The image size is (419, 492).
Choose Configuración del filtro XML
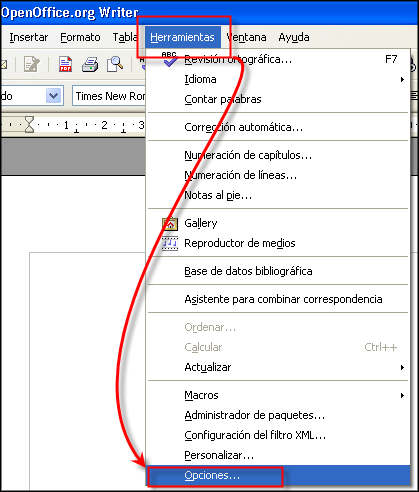(278, 435)
